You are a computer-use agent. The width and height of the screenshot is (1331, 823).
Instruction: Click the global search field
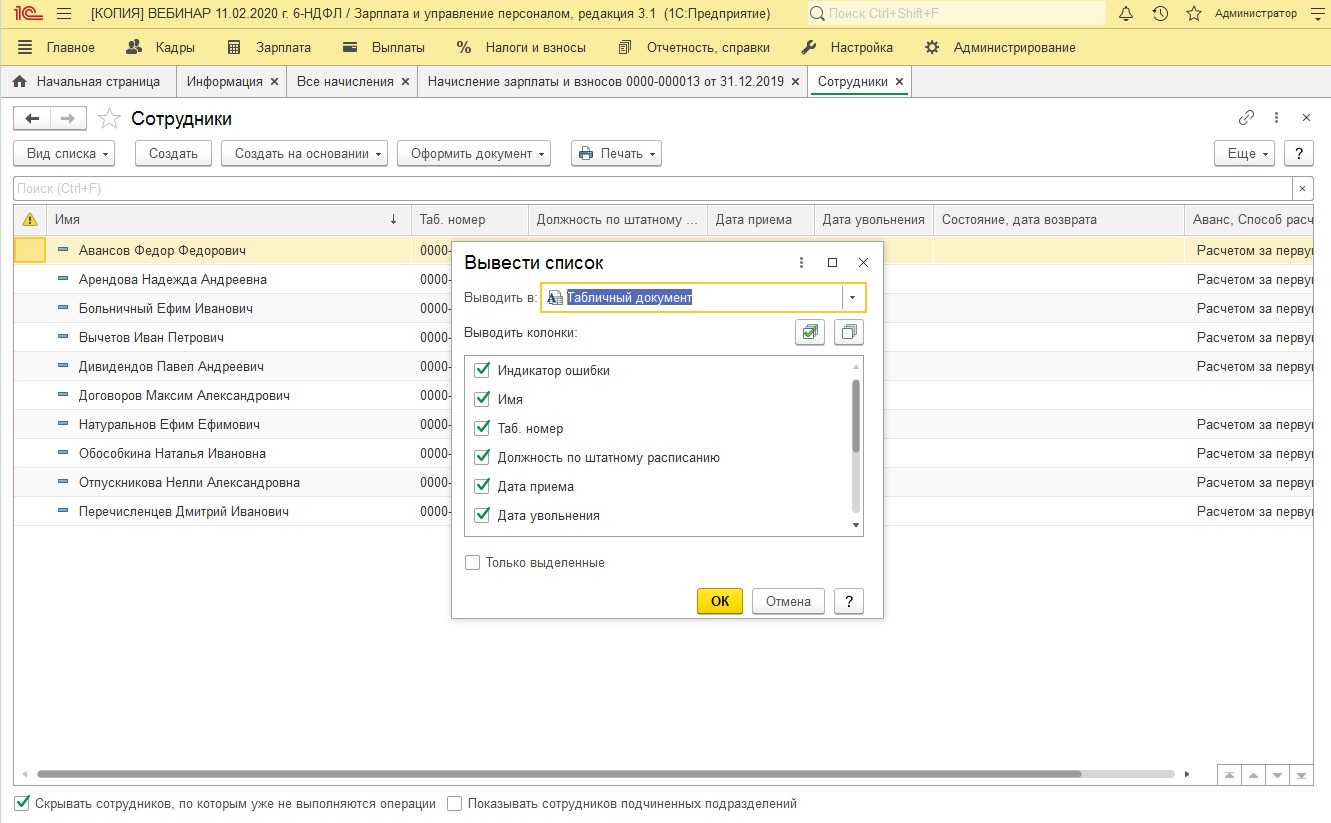[x=956, y=14]
